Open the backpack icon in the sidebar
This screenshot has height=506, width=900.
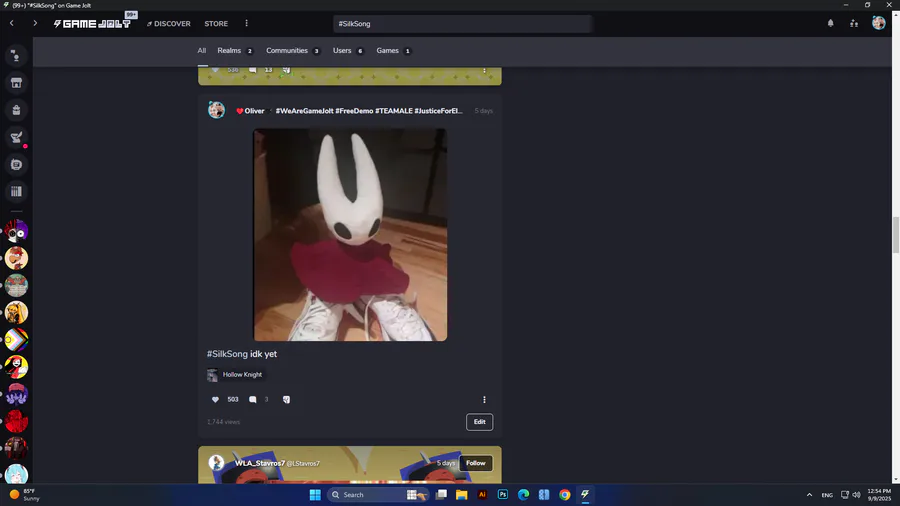coord(16,110)
